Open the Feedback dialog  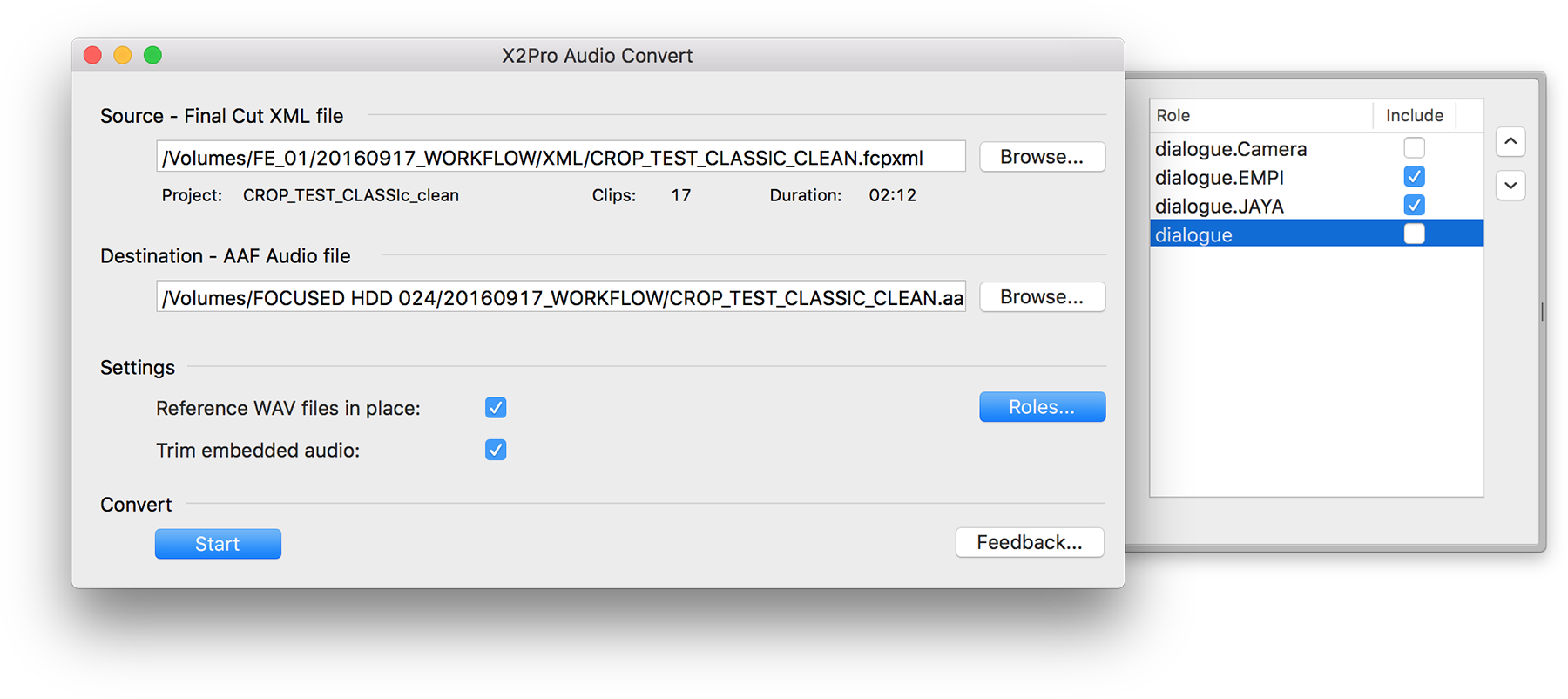tap(1030, 542)
